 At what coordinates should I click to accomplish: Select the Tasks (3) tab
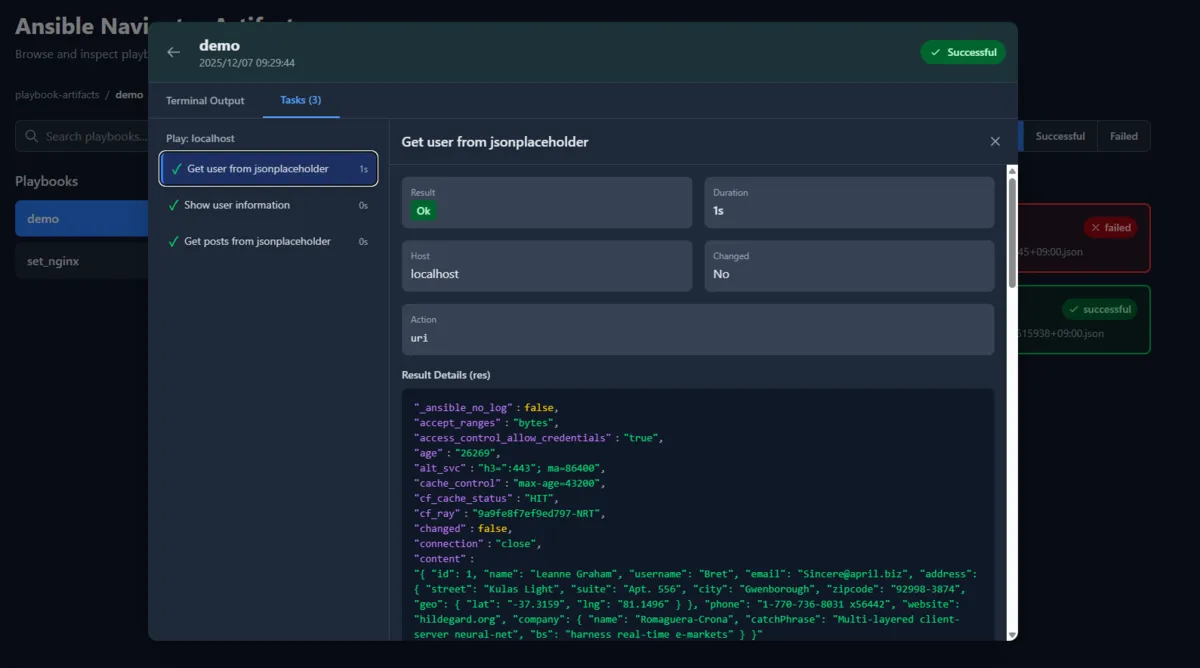click(301, 100)
